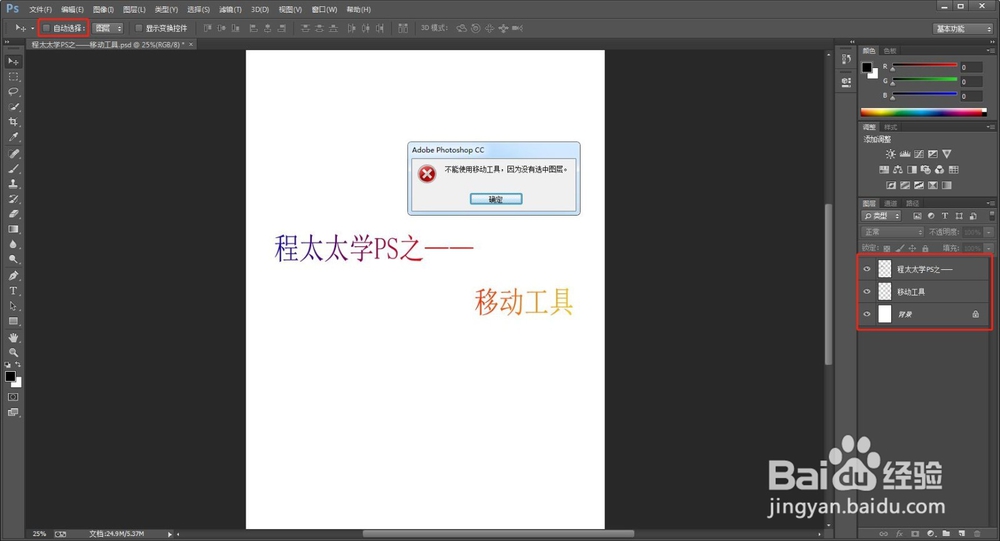Toggle Quick Mask mode icon
Viewport: 1000px width, 541px height.
pos(13,397)
